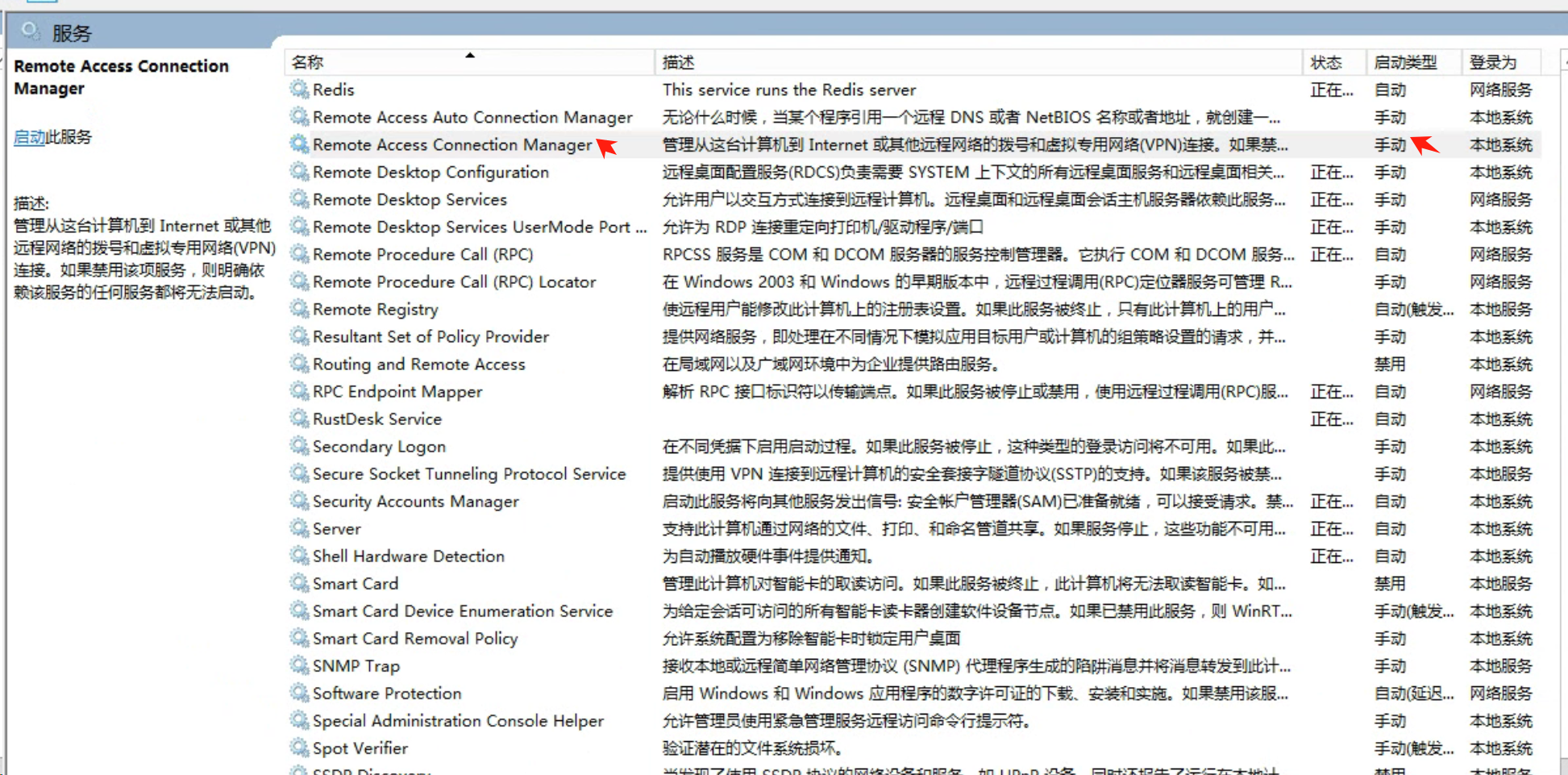This screenshot has height=775, width=1568.
Task: Select Software Protection service name
Action: click(x=387, y=693)
